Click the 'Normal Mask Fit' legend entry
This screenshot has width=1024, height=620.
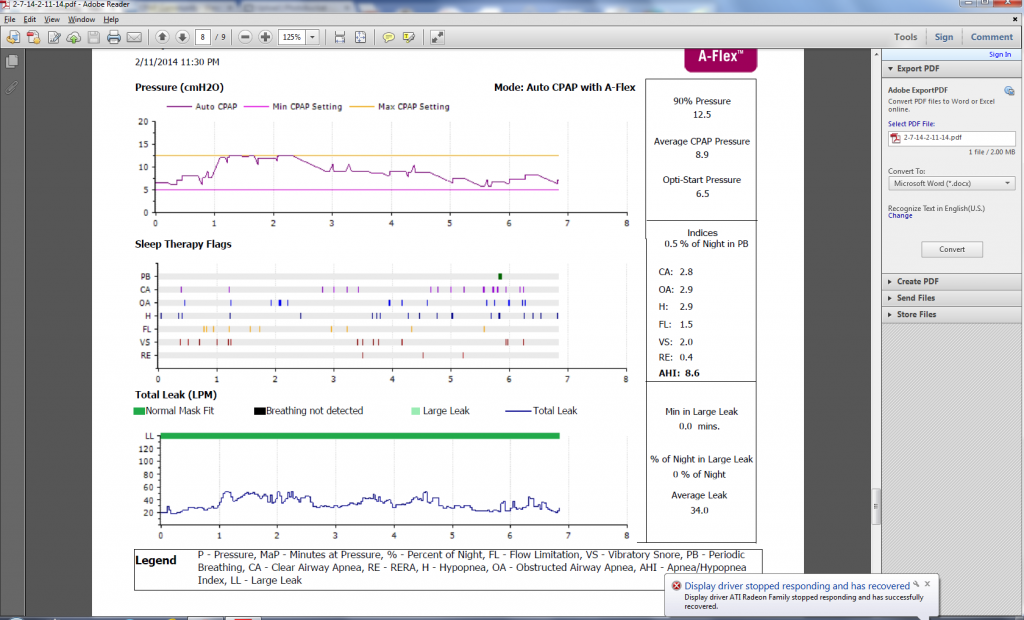(174, 411)
